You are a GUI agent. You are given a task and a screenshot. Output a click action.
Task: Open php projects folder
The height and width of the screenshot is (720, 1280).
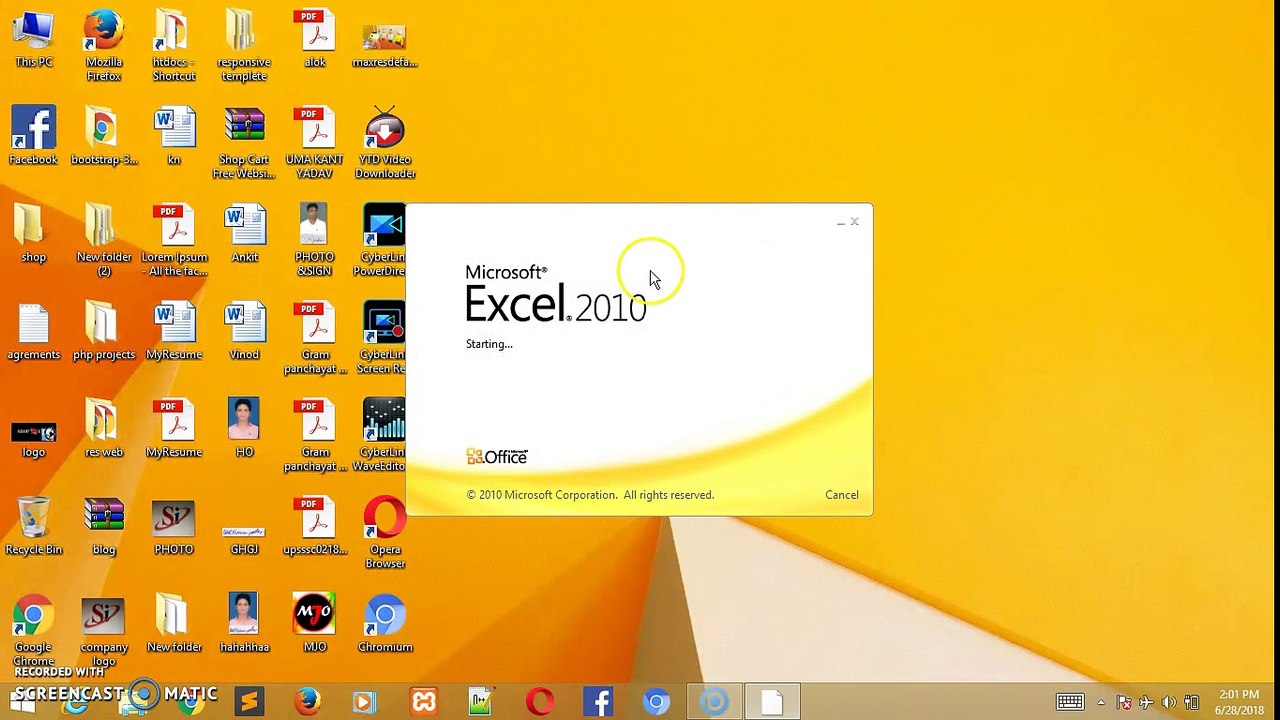click(103, 332)
